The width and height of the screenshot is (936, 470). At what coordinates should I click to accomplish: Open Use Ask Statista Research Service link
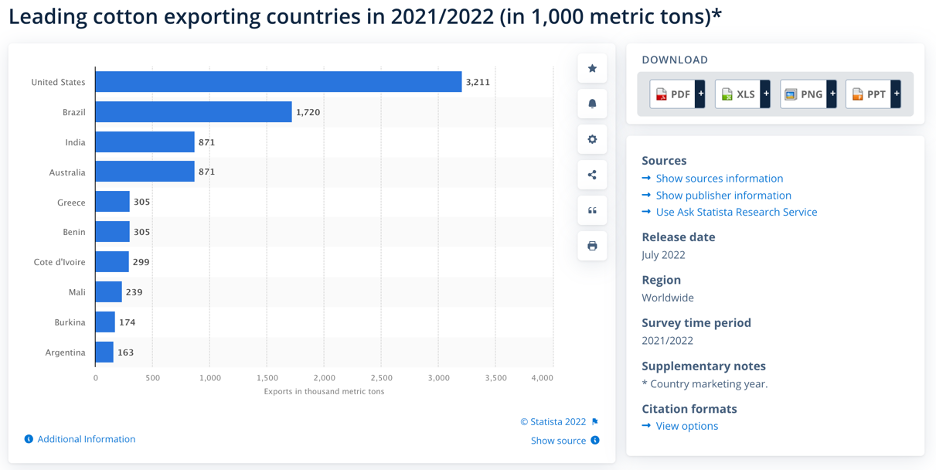736,212
